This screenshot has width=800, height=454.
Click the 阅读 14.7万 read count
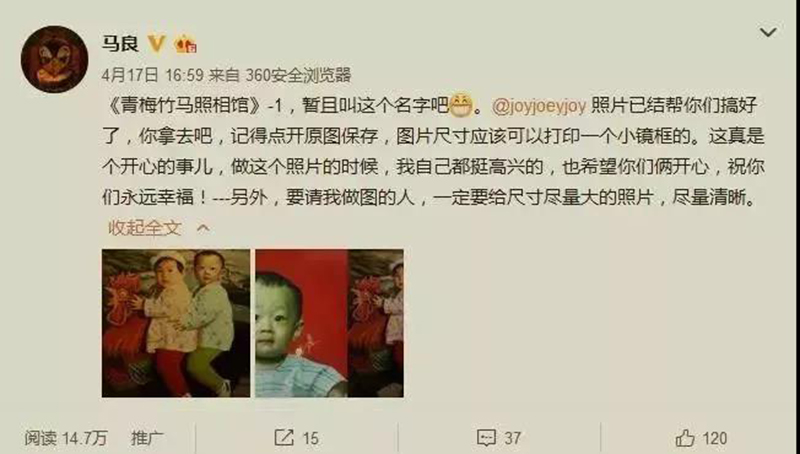coord(66,438)
